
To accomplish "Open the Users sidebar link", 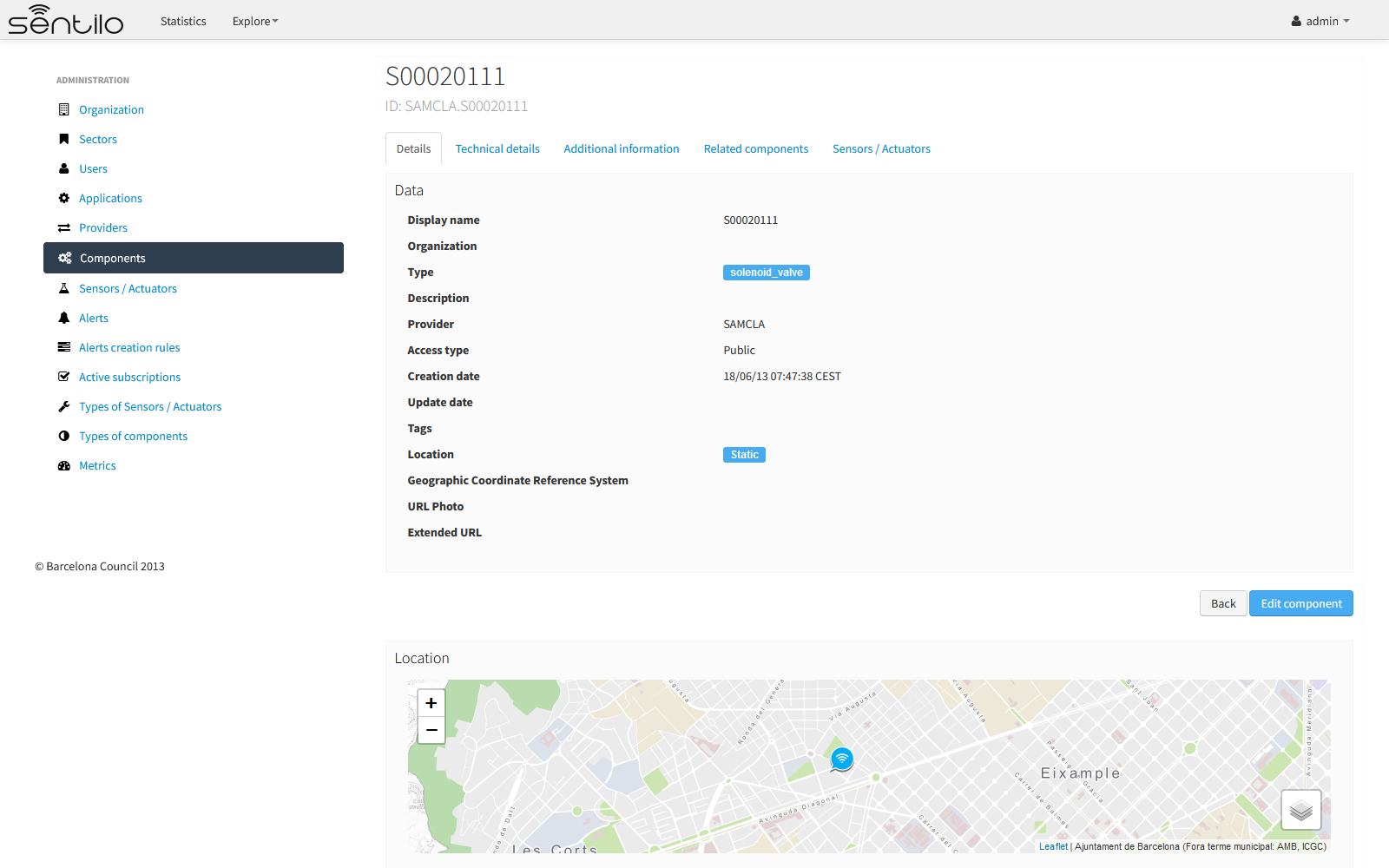I will click(x=93, y=168).
